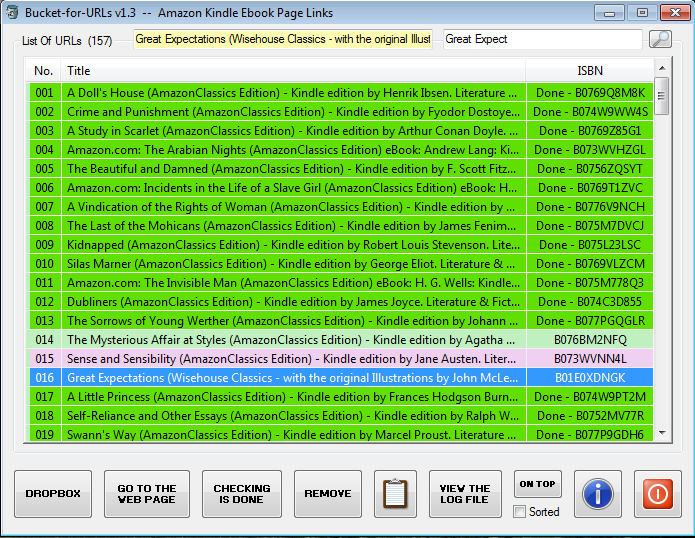Select row 011 The Invisible Man
The image size is (695, 538).
tap(340, 283)
